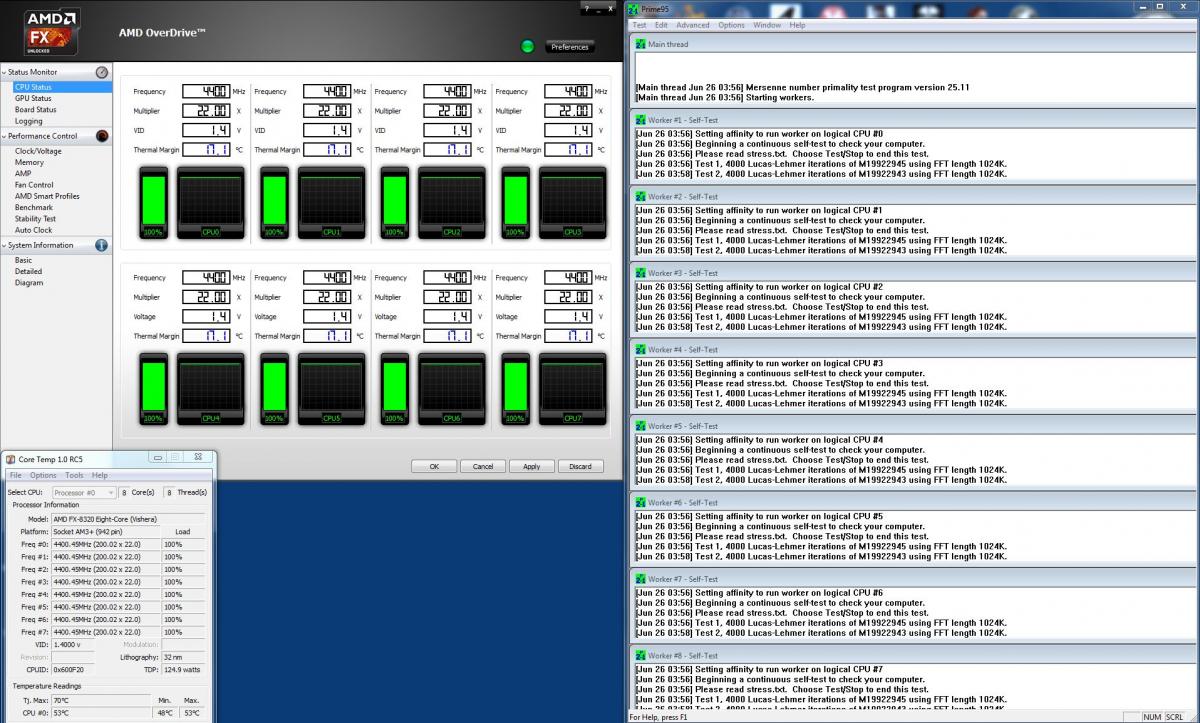Open Prime95 Window menu
The width and height of the screenshot is (1200, 723).
[767, 25]
